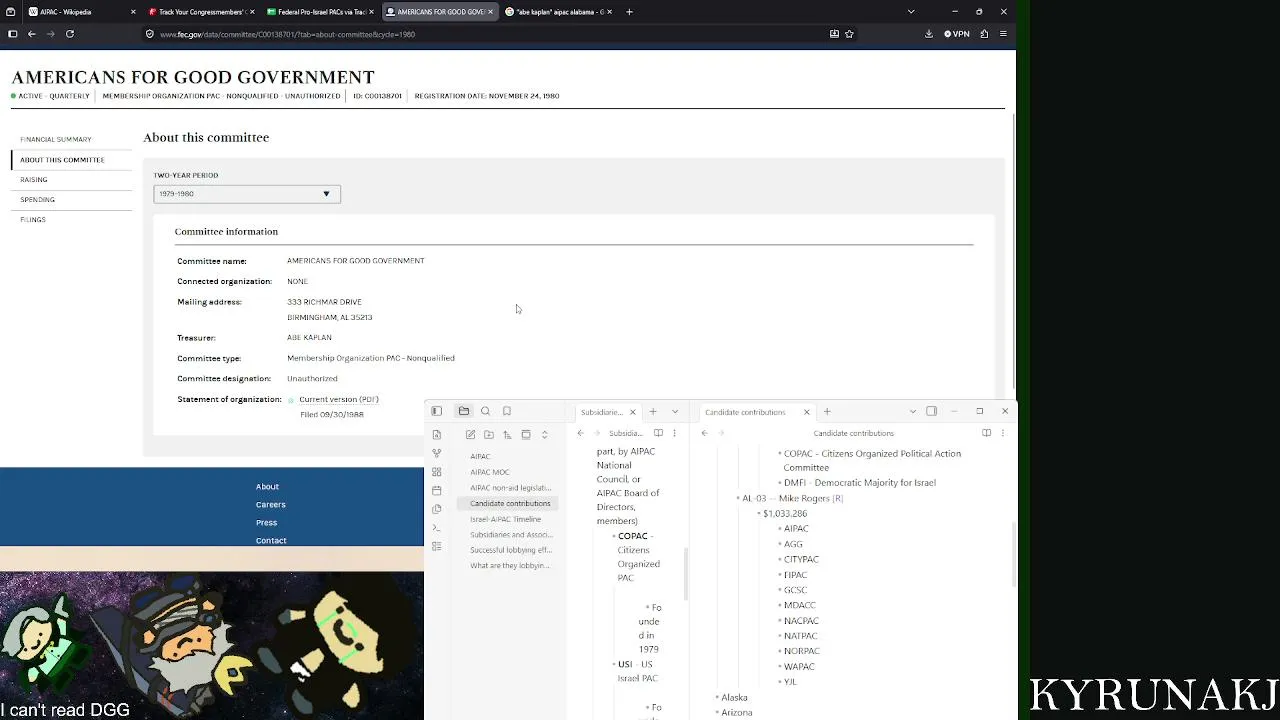Open command palette ribbon icon
Viewport: 1280px width, 720px height.
[x=437, y=527]
